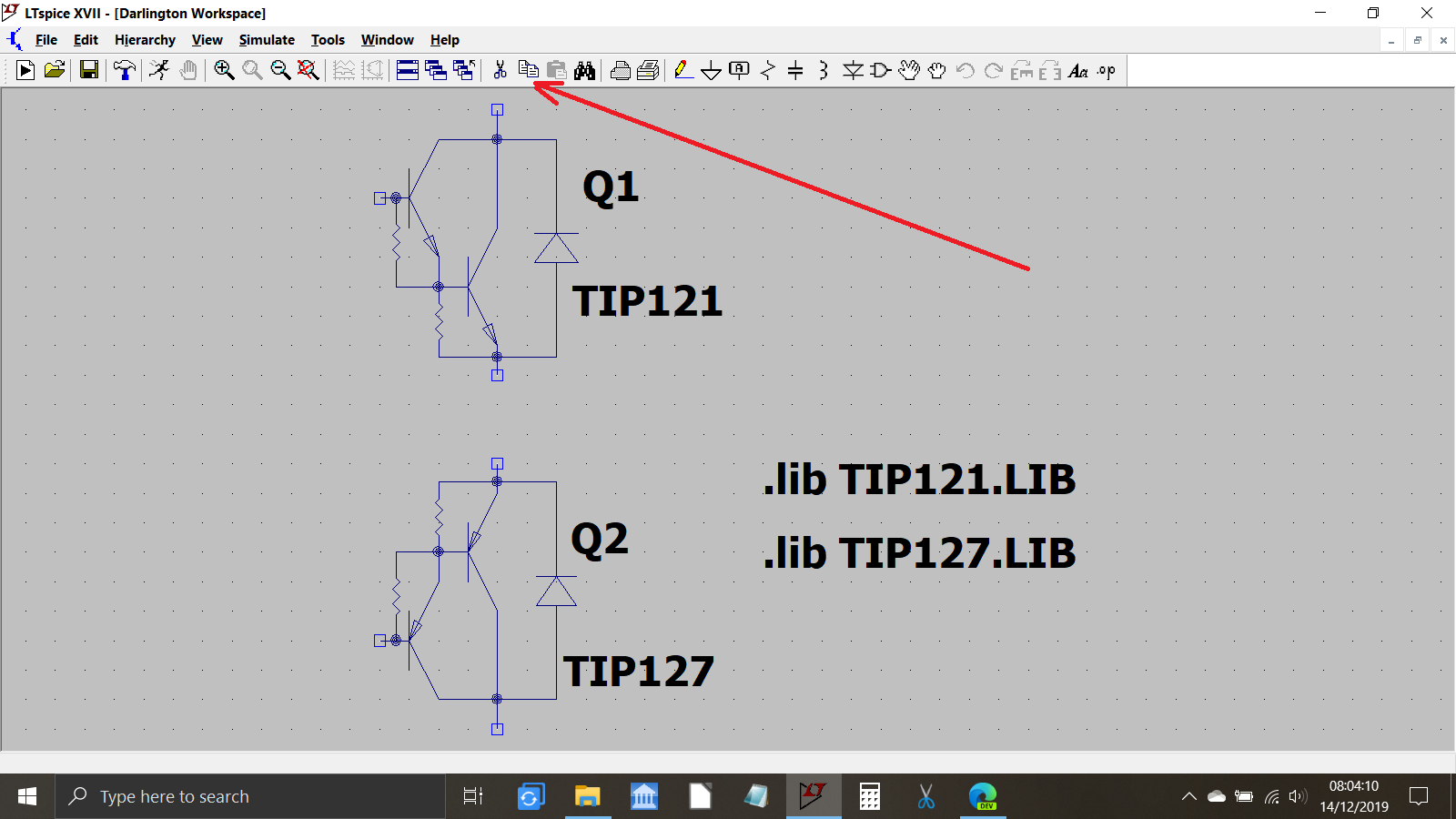Place a Diode component
Viewport: 1456px width, 819px height.
tap(853, 70)
